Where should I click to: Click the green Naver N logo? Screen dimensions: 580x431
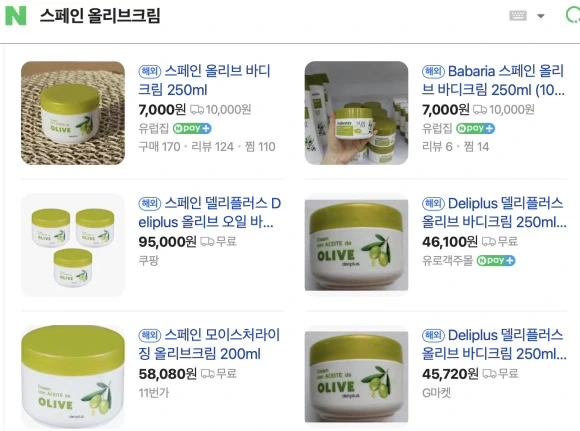click(x=16, y=16)
